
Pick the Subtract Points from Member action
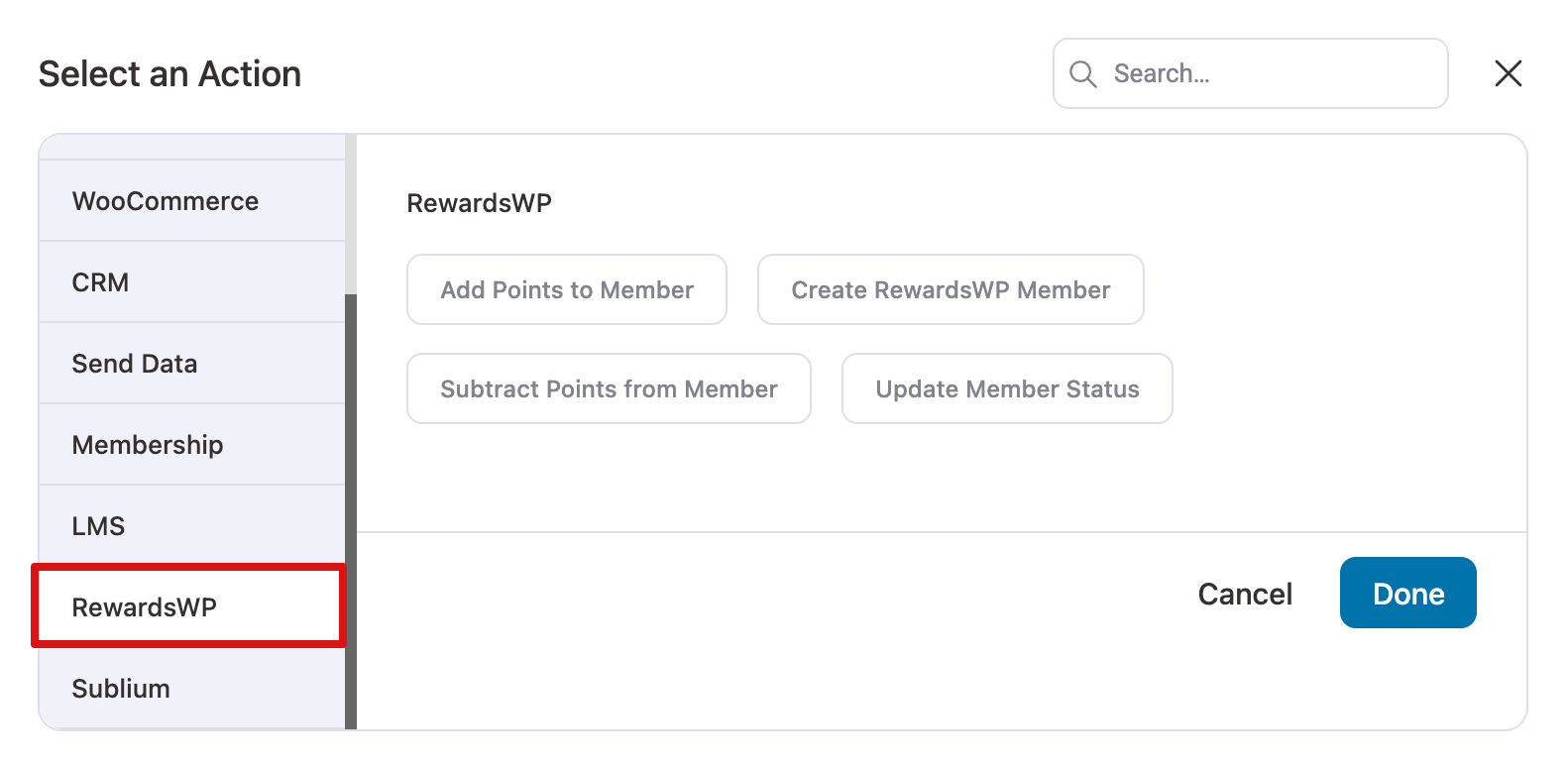click(609, 388)
